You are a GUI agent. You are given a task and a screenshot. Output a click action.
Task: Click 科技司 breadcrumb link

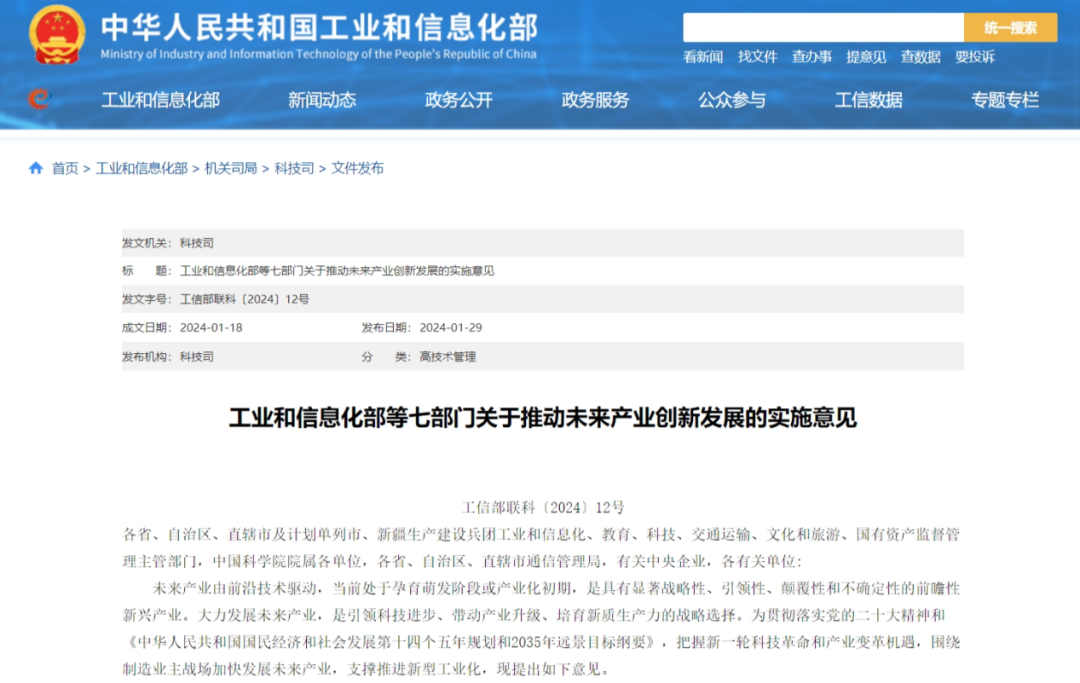point(294,169)
